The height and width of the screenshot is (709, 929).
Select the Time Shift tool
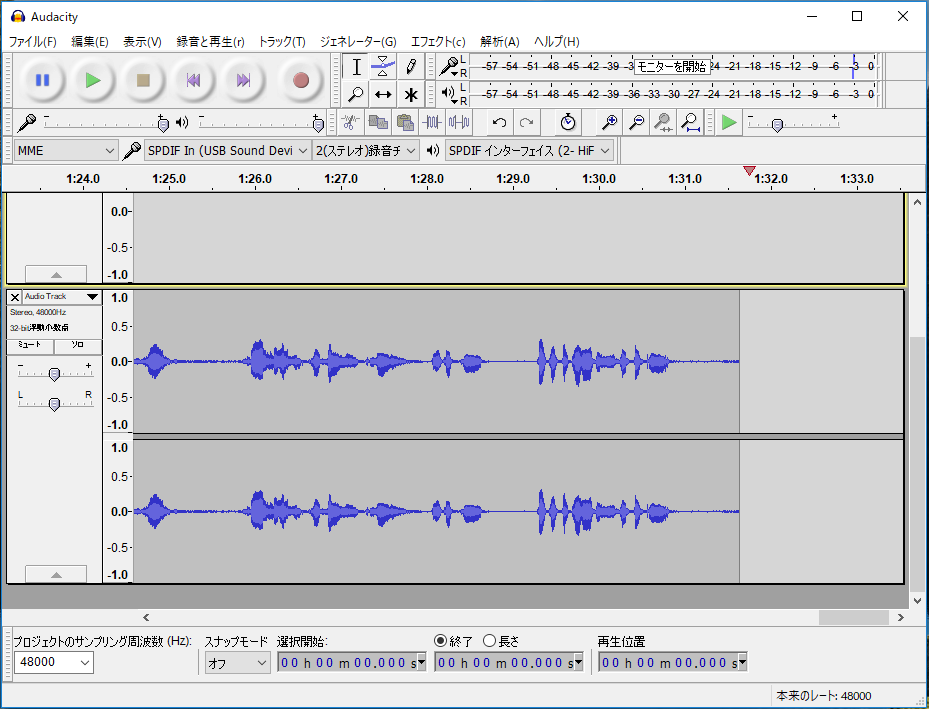tap(383, 94)
